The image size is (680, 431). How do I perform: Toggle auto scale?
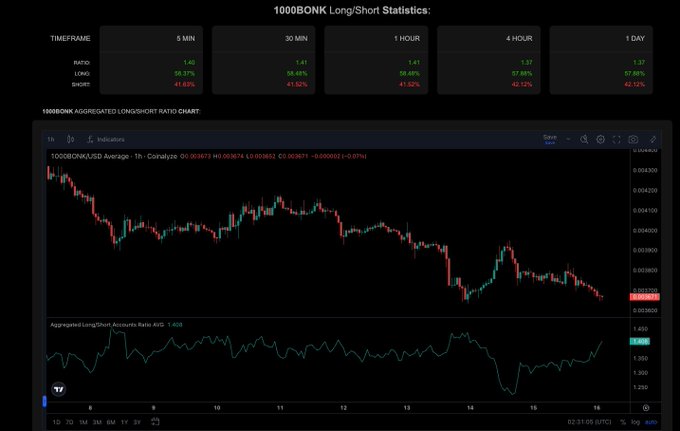point(651,422)
